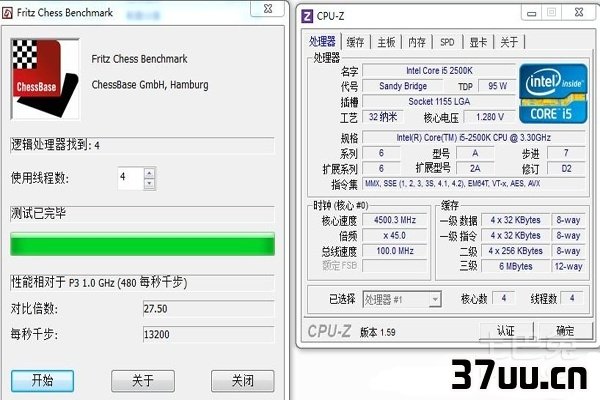Click the 32 纳米 process value
This screenshot has width=600, height=400.
pyautogui.click(x=383, y=117)
